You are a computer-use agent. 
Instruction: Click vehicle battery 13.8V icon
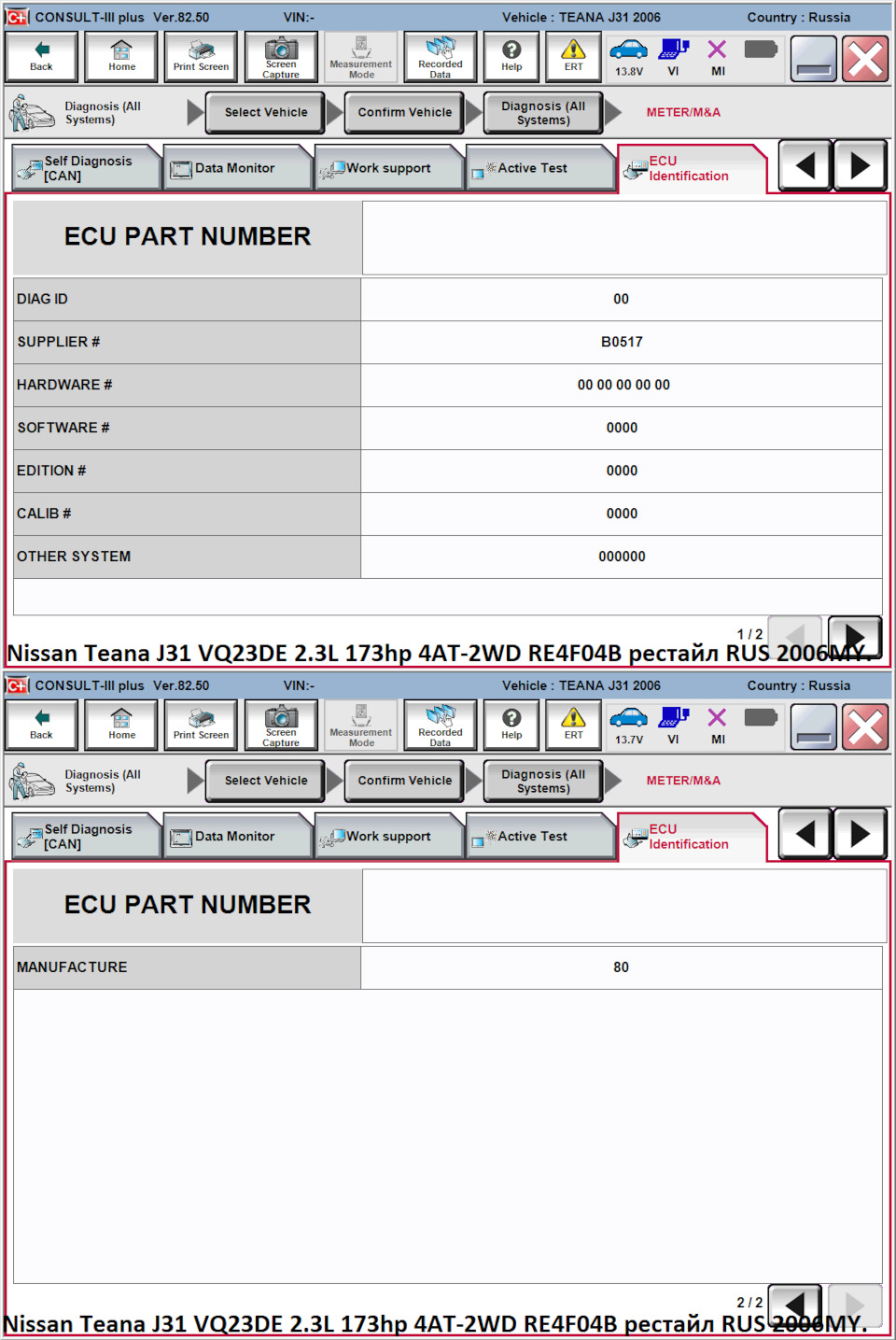[628, 57]
